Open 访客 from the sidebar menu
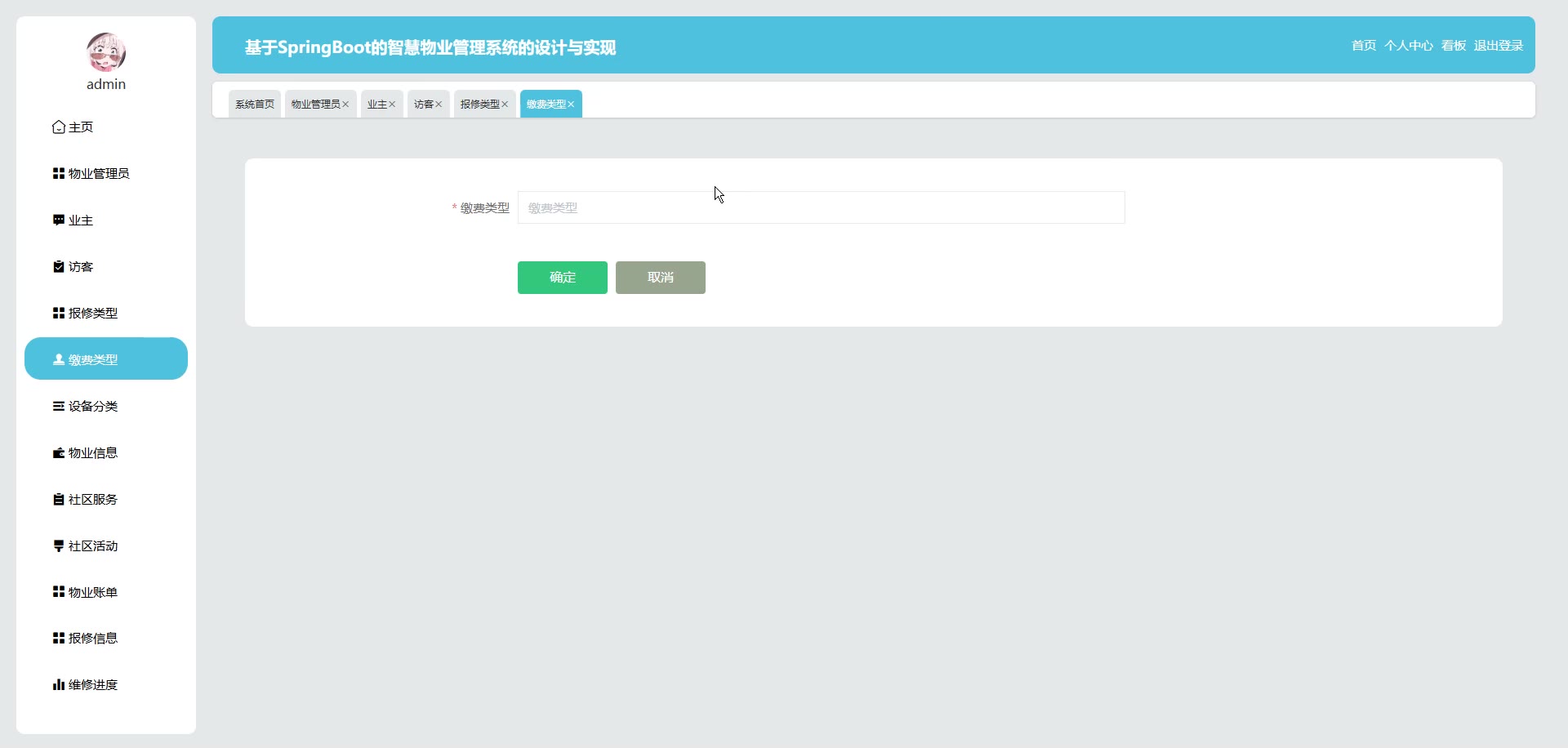Image resolution: width=1568 pixels, height=748 pixels. click(106, 267)
